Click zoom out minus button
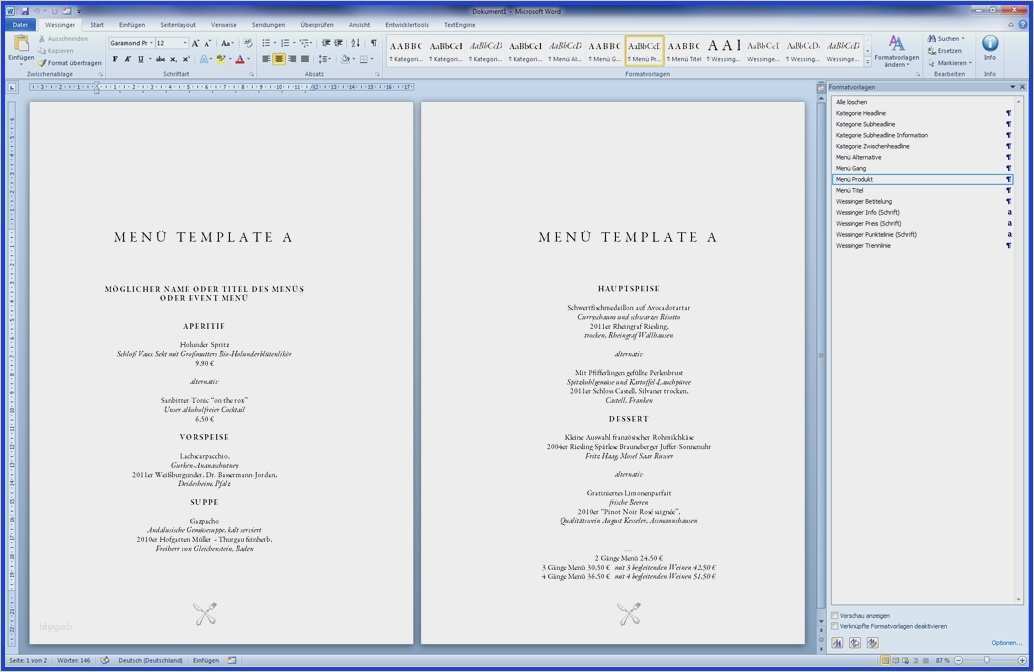Viewport: 1034px width, 672px height. click(959, 661)
